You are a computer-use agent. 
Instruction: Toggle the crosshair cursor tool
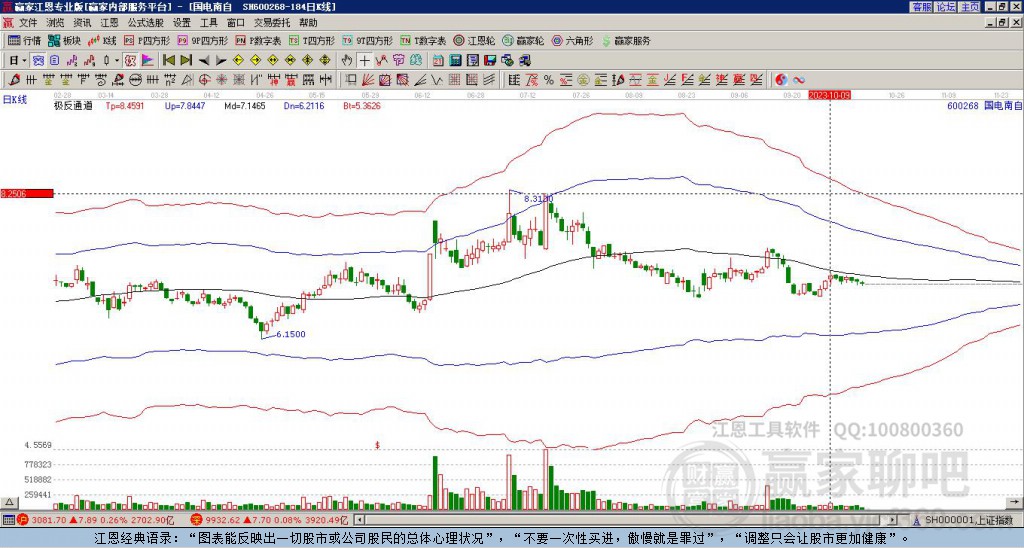pos(364,61)
